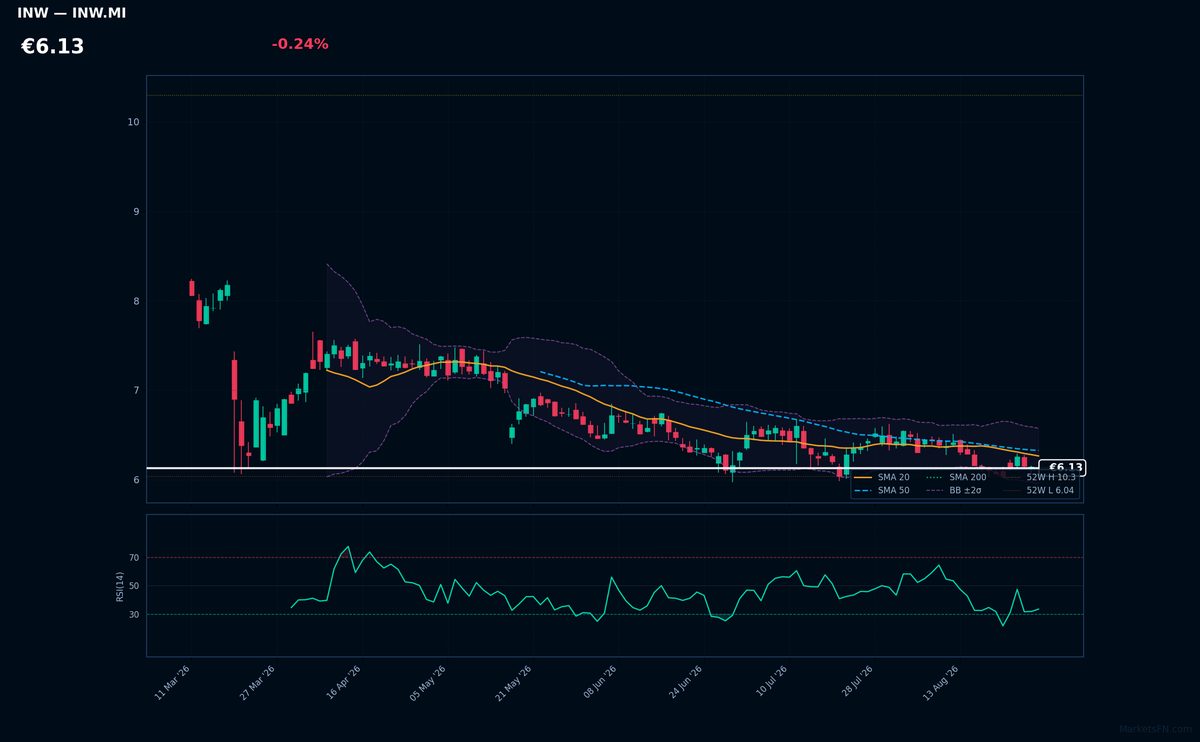Click the 52W H 10.3 legend entry
This screenshot has height=742, width=1200.
[x=1040, y=477]
